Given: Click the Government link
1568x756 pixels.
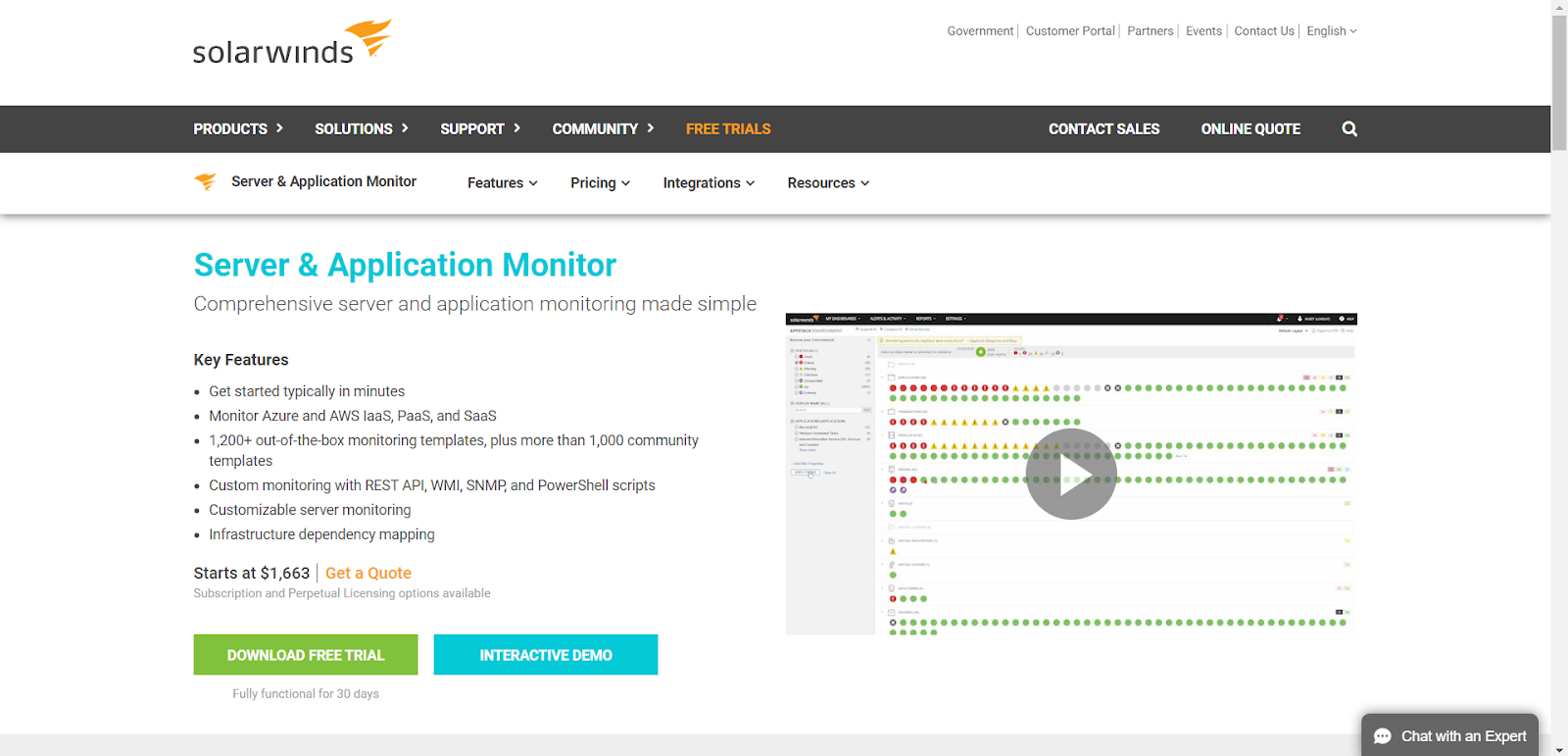Looking at the screenshot, I should click(980, 31).
